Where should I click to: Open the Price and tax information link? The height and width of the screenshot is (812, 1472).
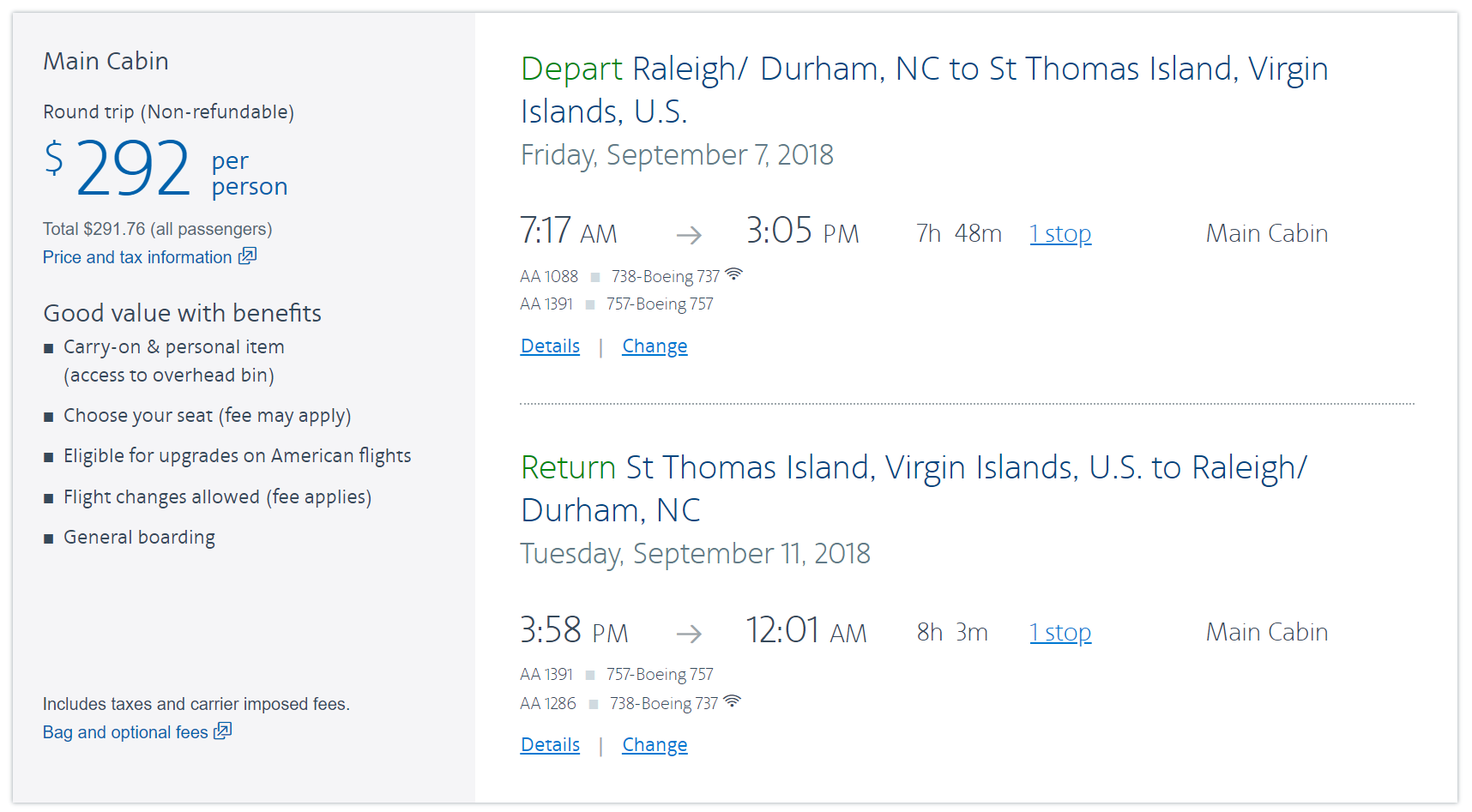pyautogui.click(x=137, y=257)
